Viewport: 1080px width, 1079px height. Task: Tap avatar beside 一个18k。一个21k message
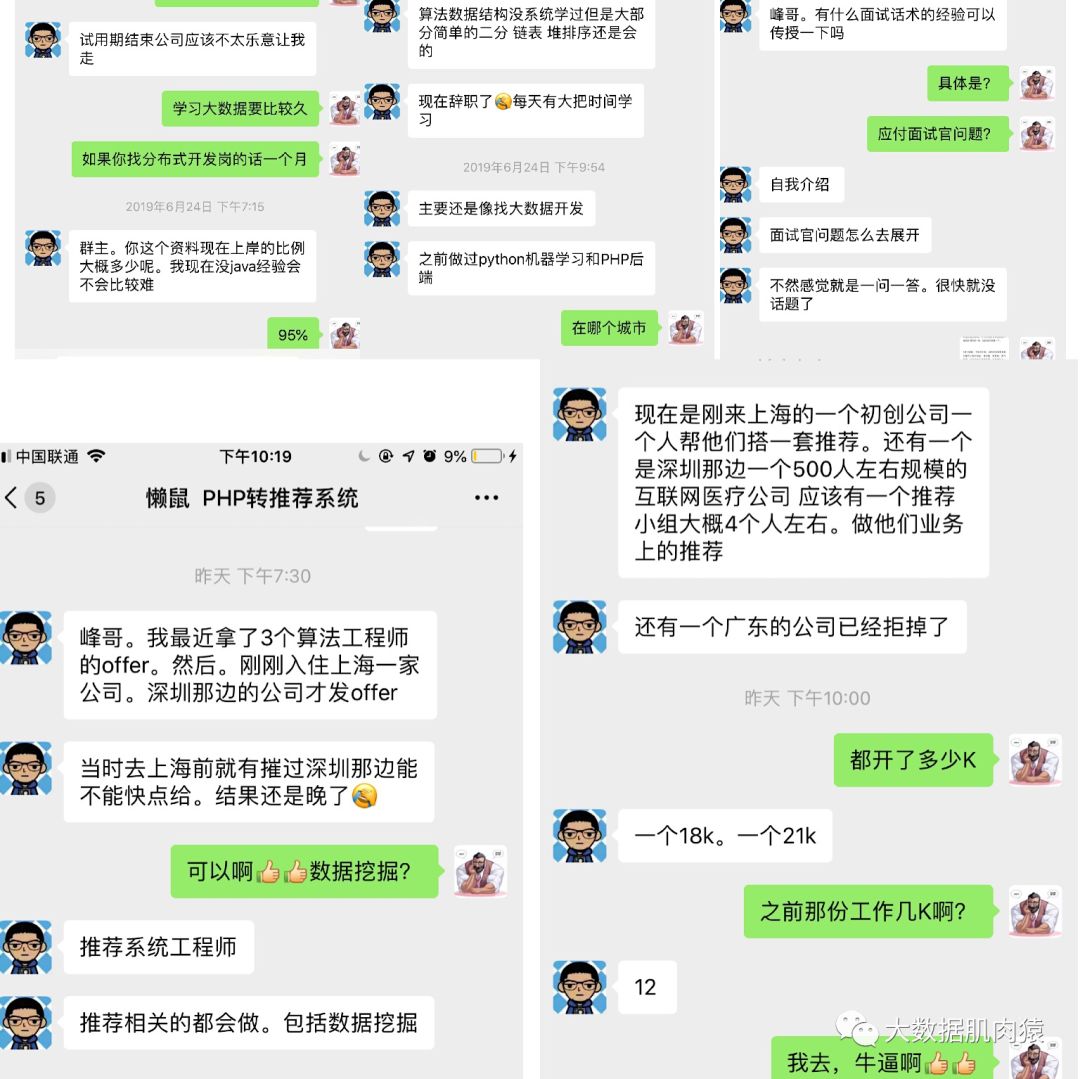click(x=580, y=835)
